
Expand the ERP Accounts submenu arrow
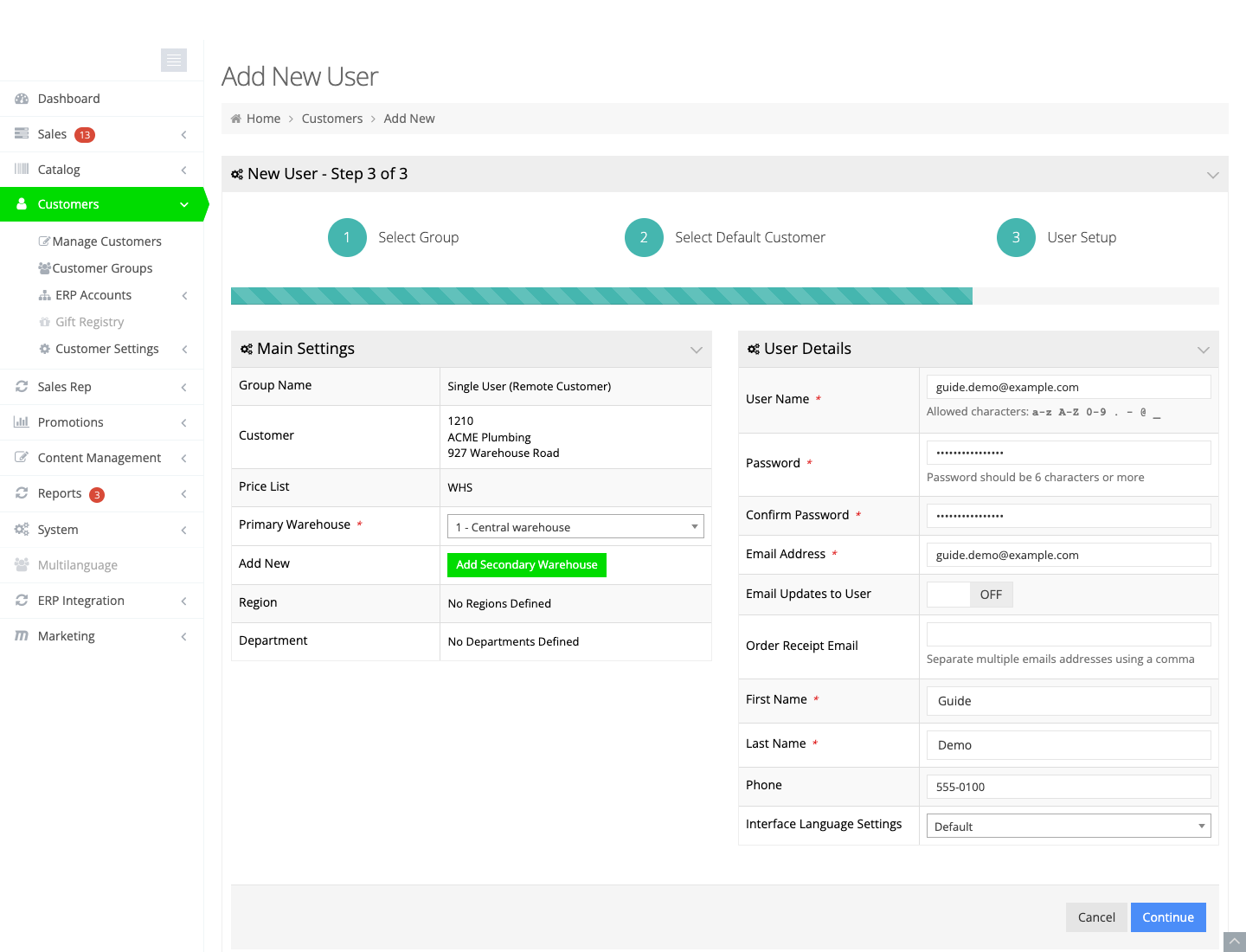tap(184, 295)
